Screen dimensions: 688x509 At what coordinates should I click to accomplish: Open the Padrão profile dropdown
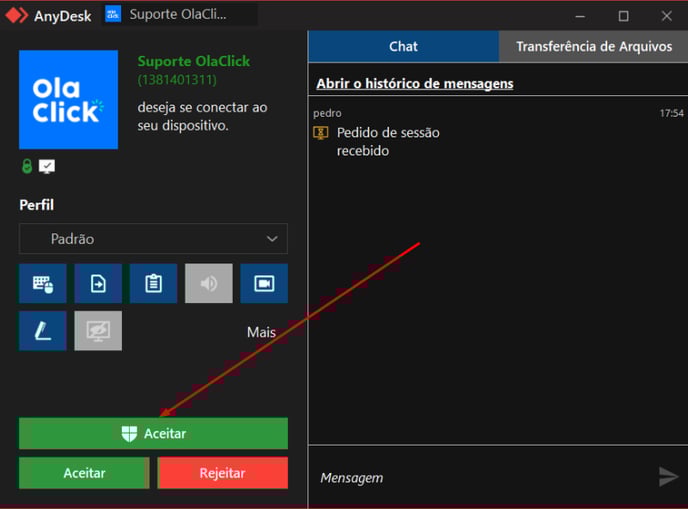coord(153,239)
